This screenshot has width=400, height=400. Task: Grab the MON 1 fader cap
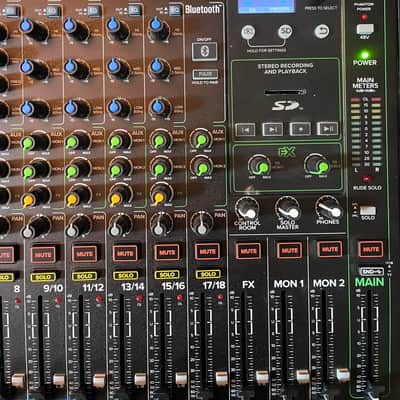[303, 376]
